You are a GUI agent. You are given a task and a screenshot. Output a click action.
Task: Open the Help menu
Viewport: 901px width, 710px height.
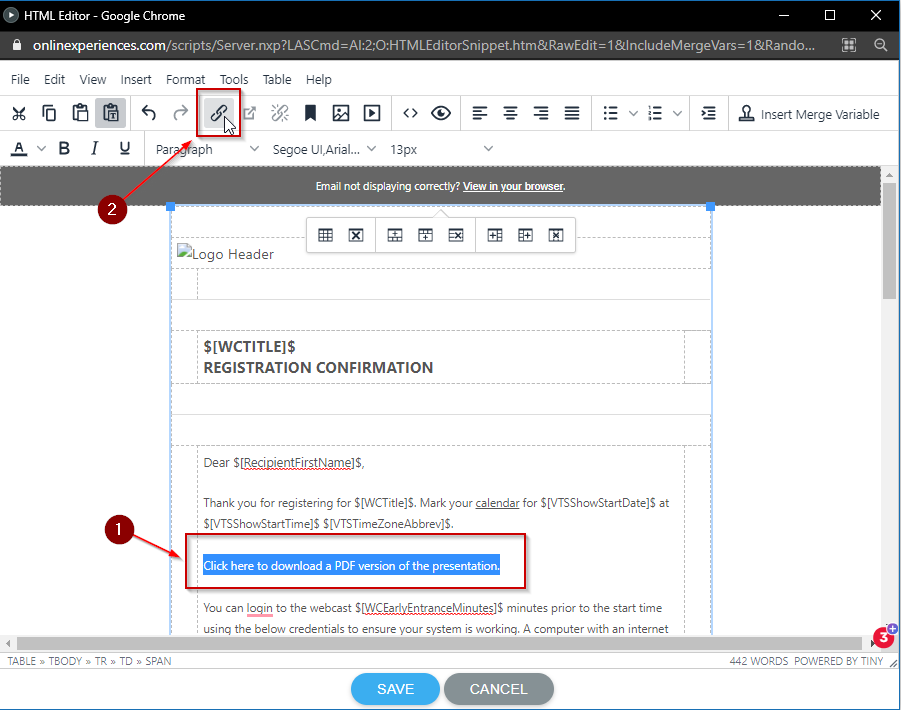click(x=318, y=79)
